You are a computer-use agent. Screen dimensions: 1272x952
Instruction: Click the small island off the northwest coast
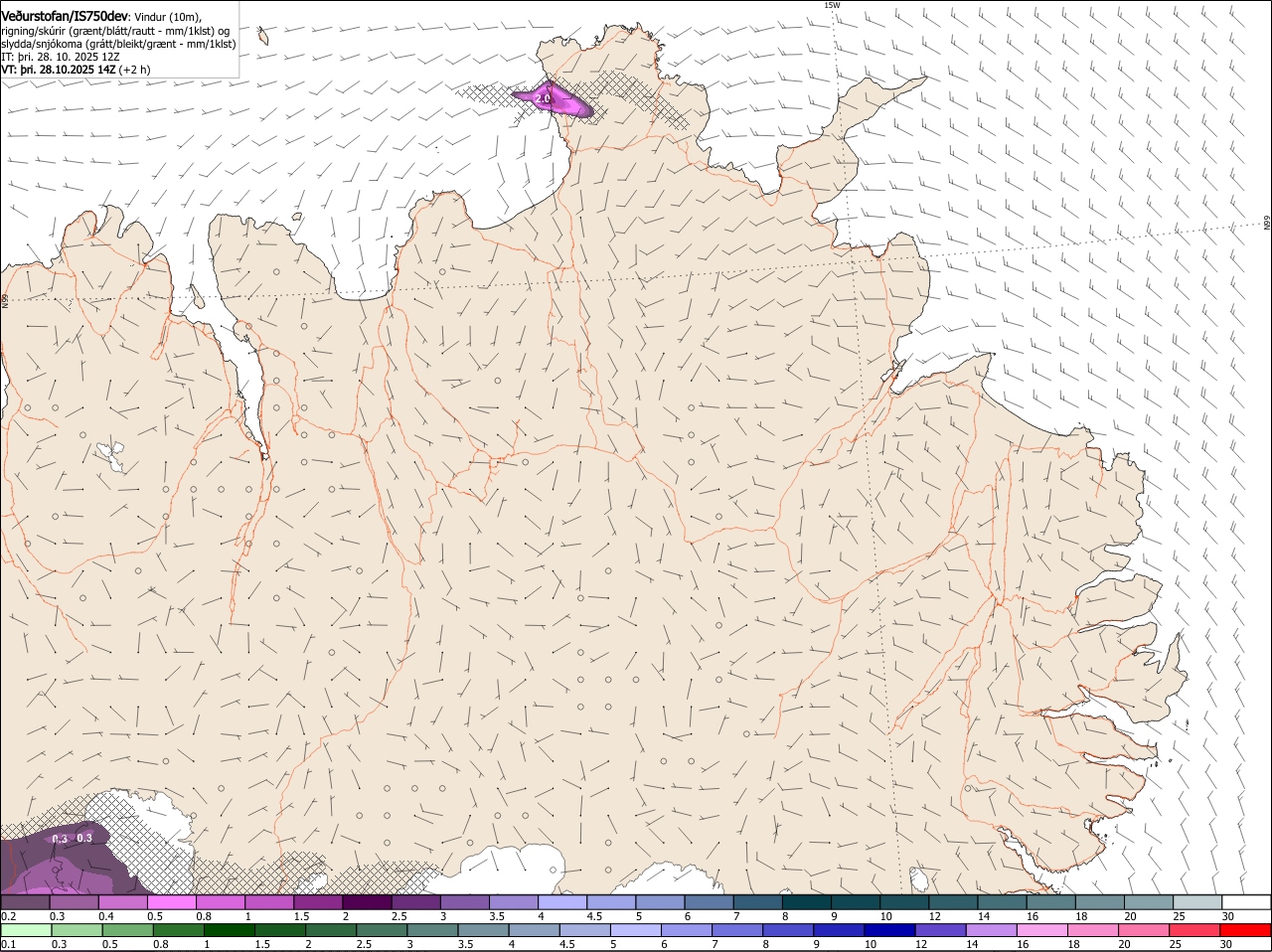(x=263, y=36)
